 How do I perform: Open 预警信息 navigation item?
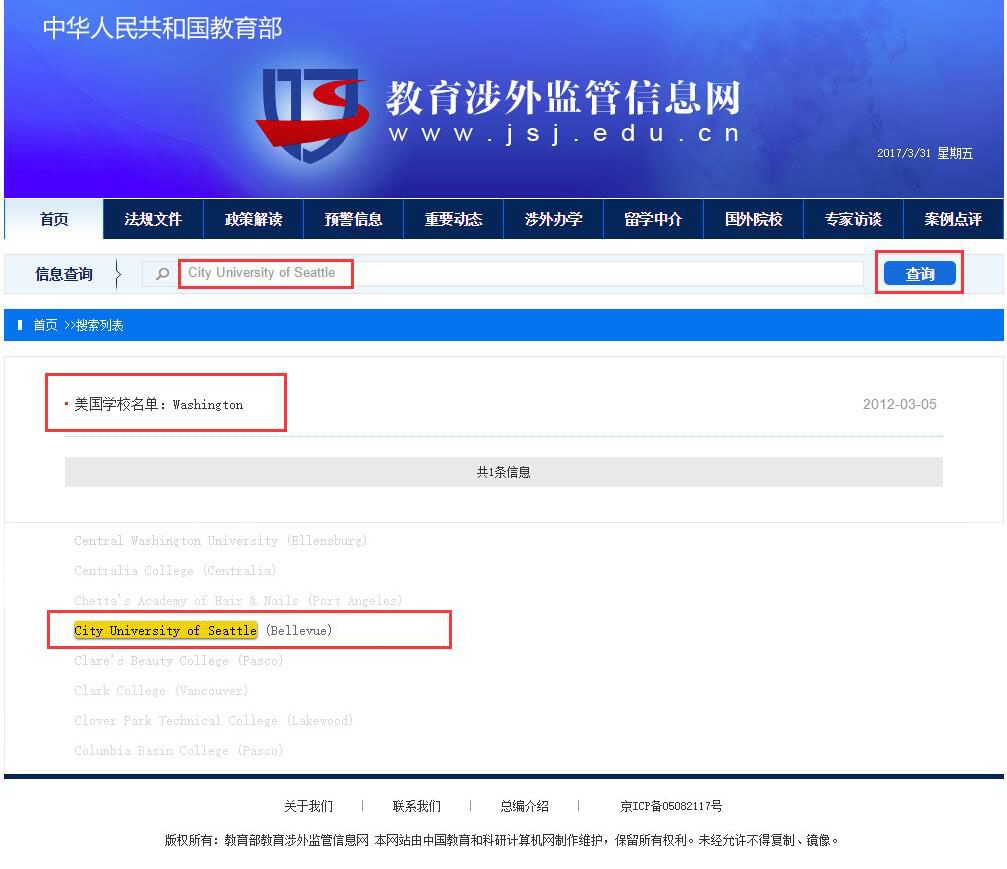(x=353, y=219)
